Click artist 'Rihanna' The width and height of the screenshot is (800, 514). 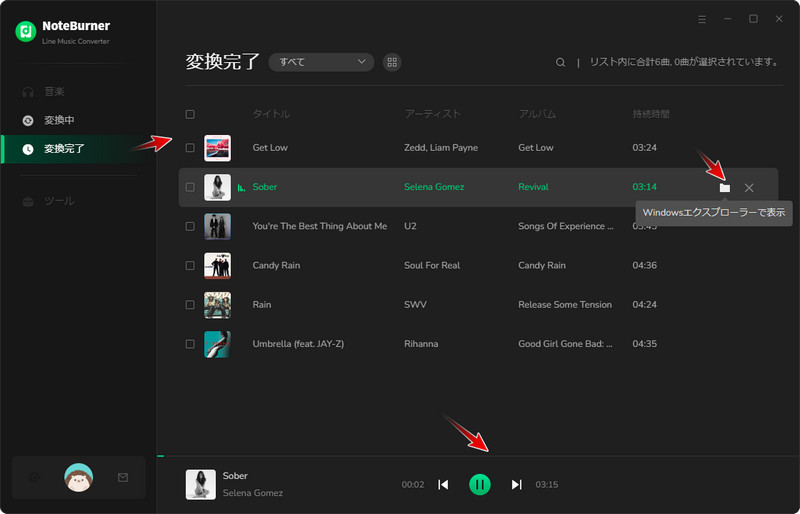coord(421,344)
